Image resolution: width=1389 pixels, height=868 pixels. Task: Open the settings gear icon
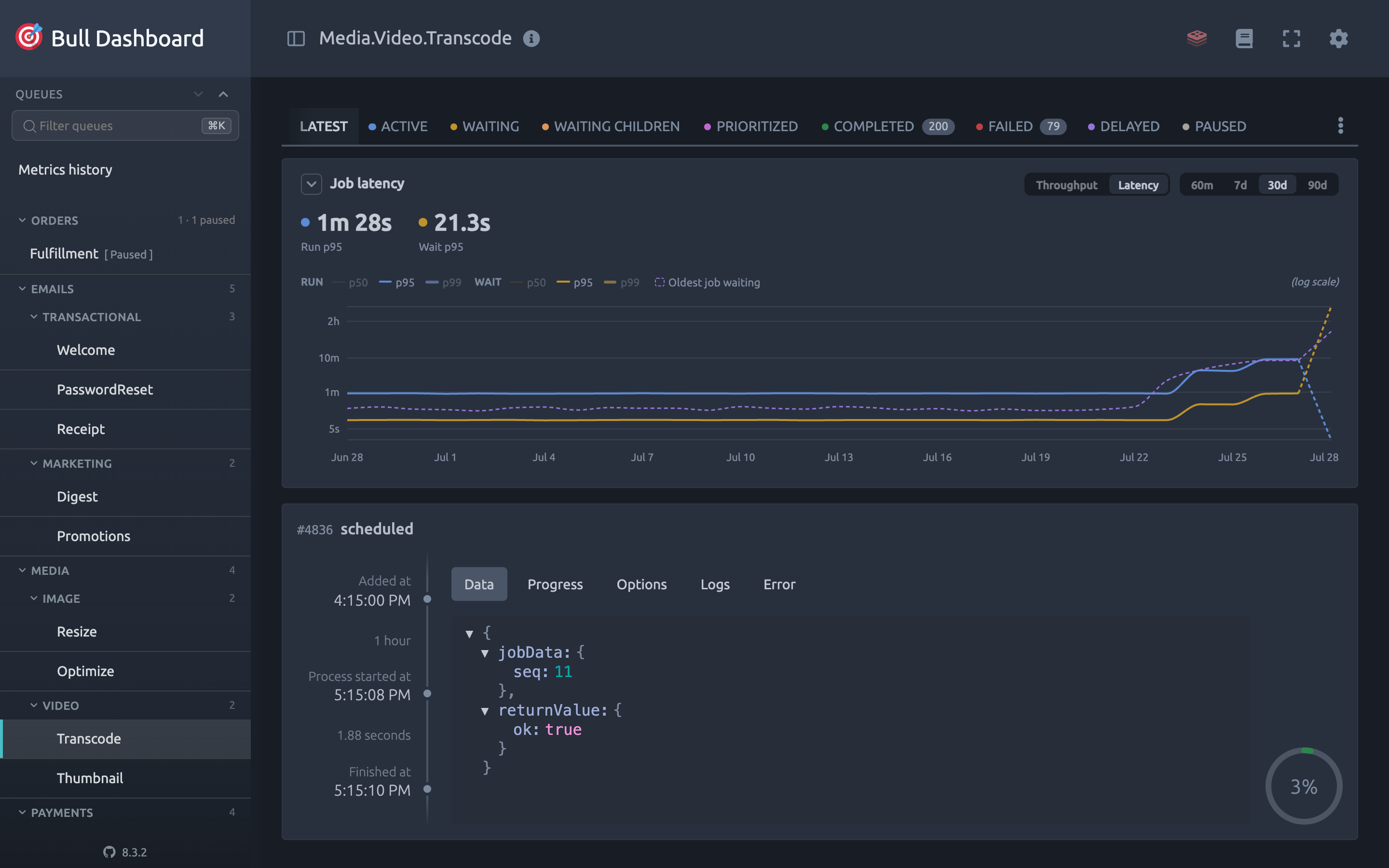(x=1338, y=39)
